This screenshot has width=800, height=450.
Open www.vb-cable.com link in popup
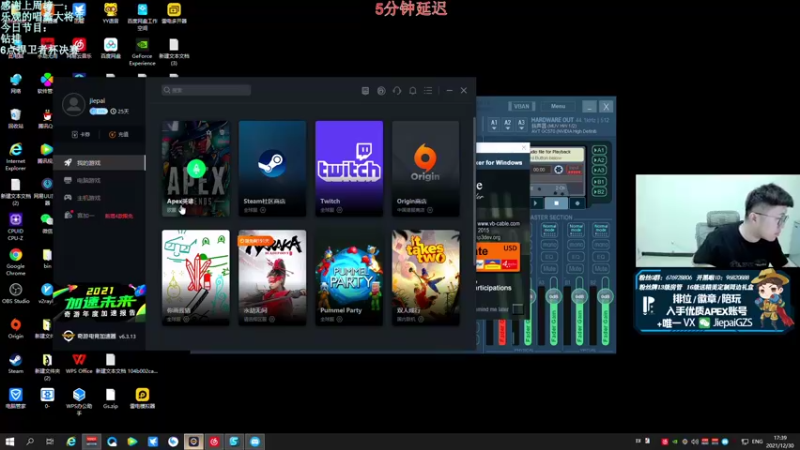coord(498,223)
